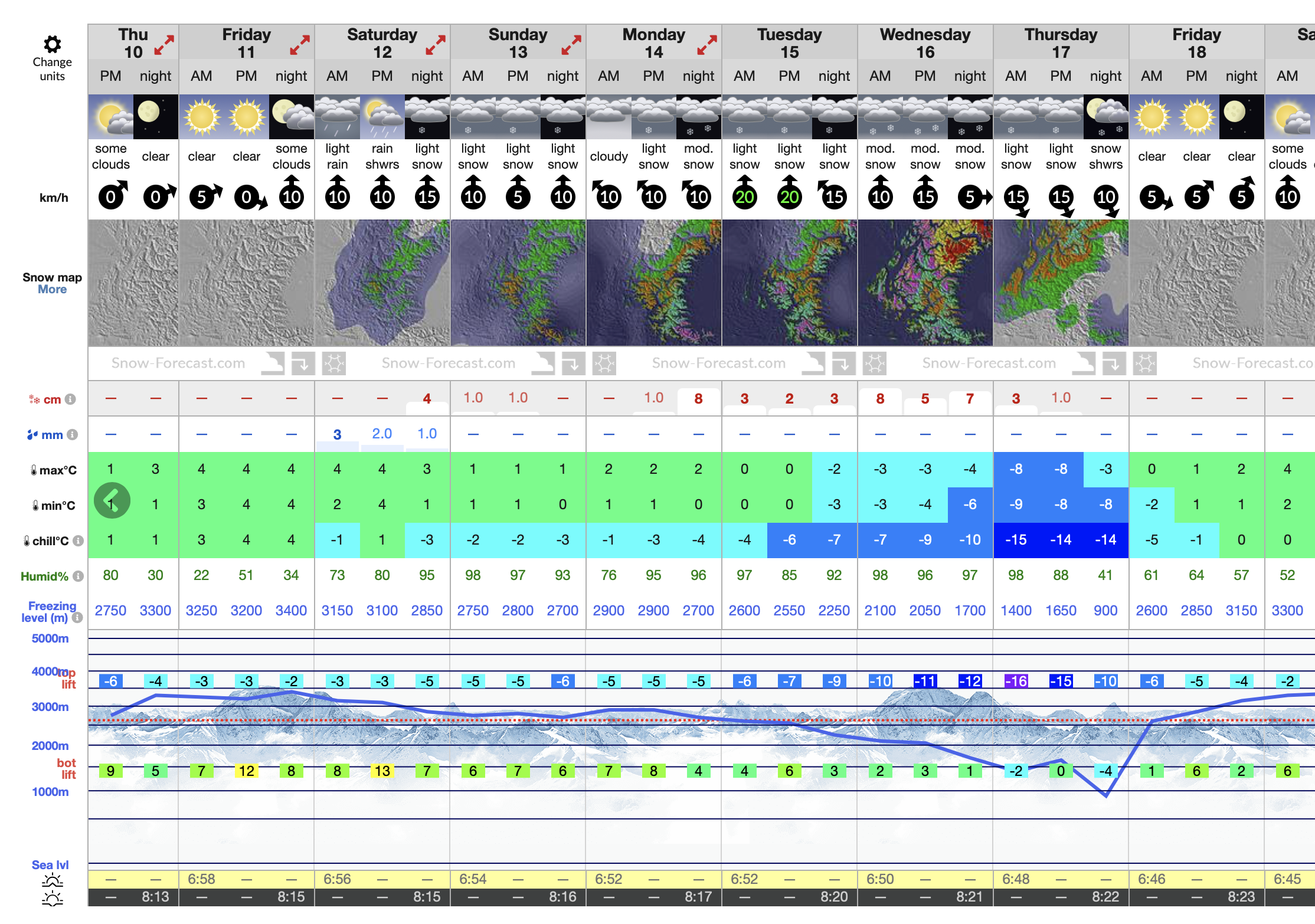Select the Wednesday 16 day header
1315x924 pixels.
pyautogui.click(x=925, y=43)
